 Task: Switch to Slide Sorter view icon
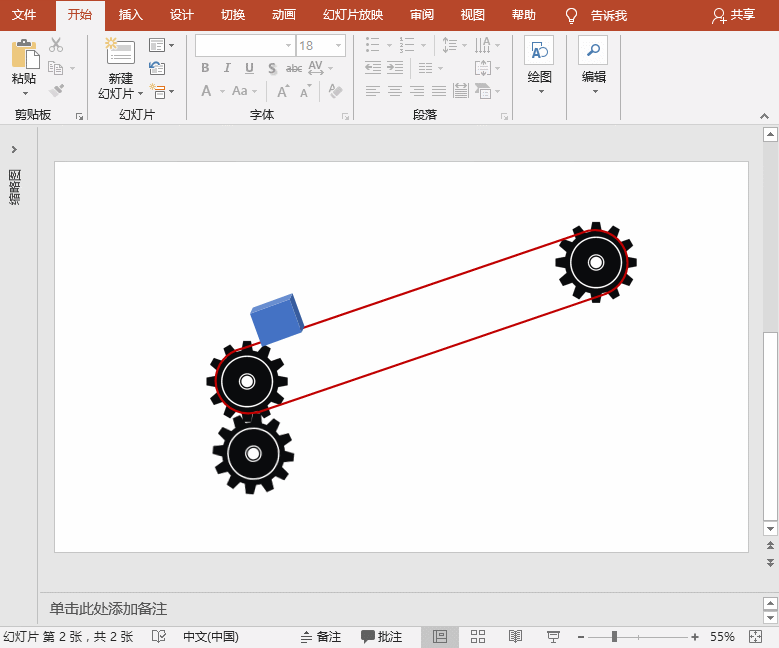[478, 637]
